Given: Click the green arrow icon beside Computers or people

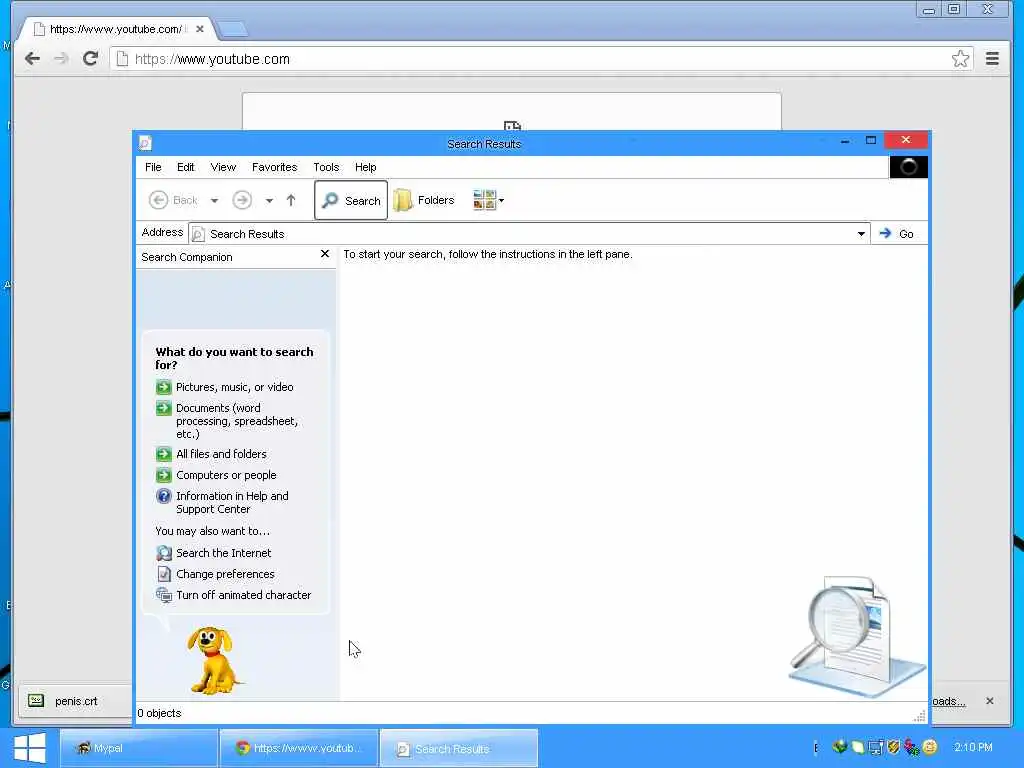Looking at the screenshot, I should click(x=163, y=475).
